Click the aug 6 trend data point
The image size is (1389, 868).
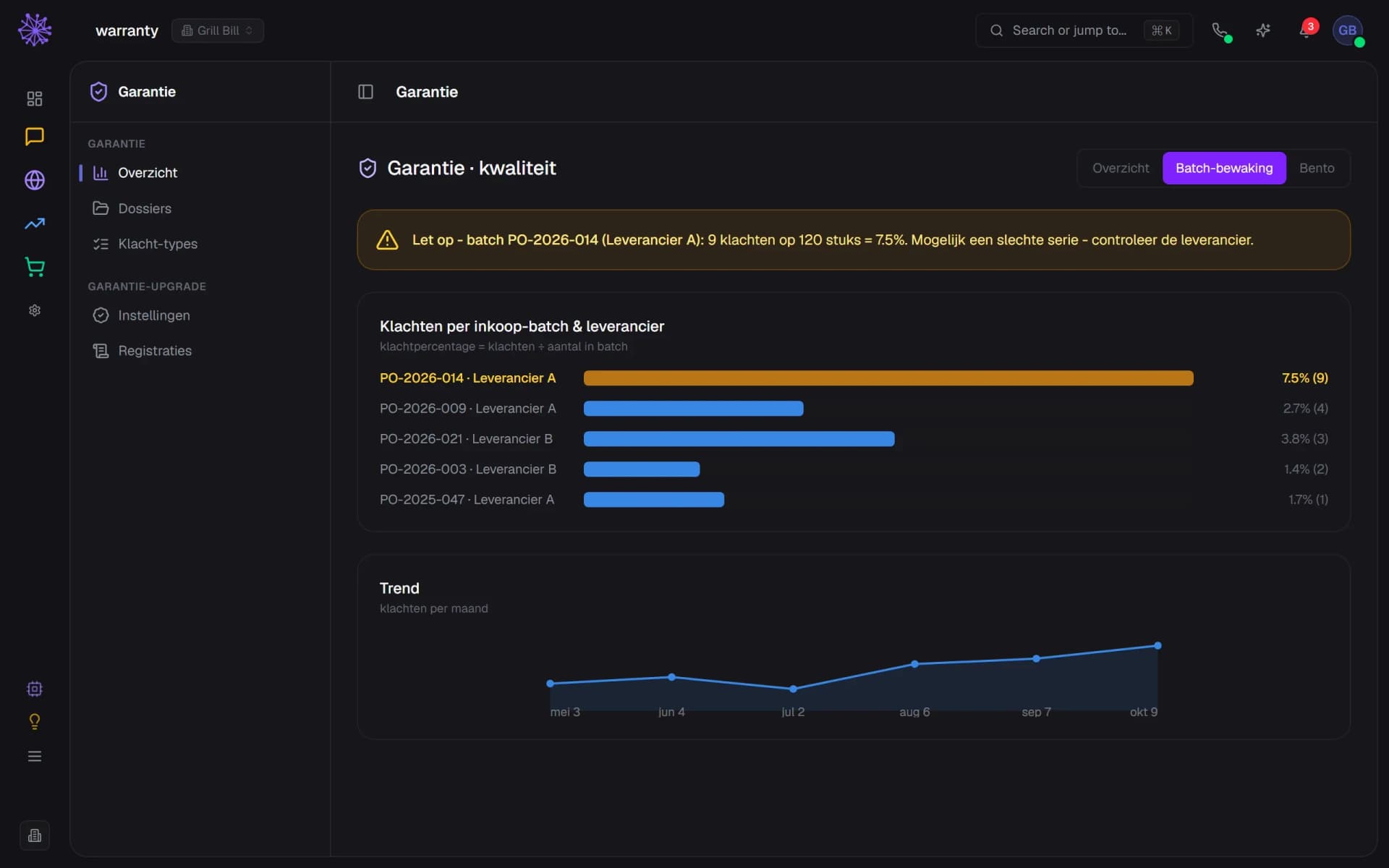click(x=914, y=663)
